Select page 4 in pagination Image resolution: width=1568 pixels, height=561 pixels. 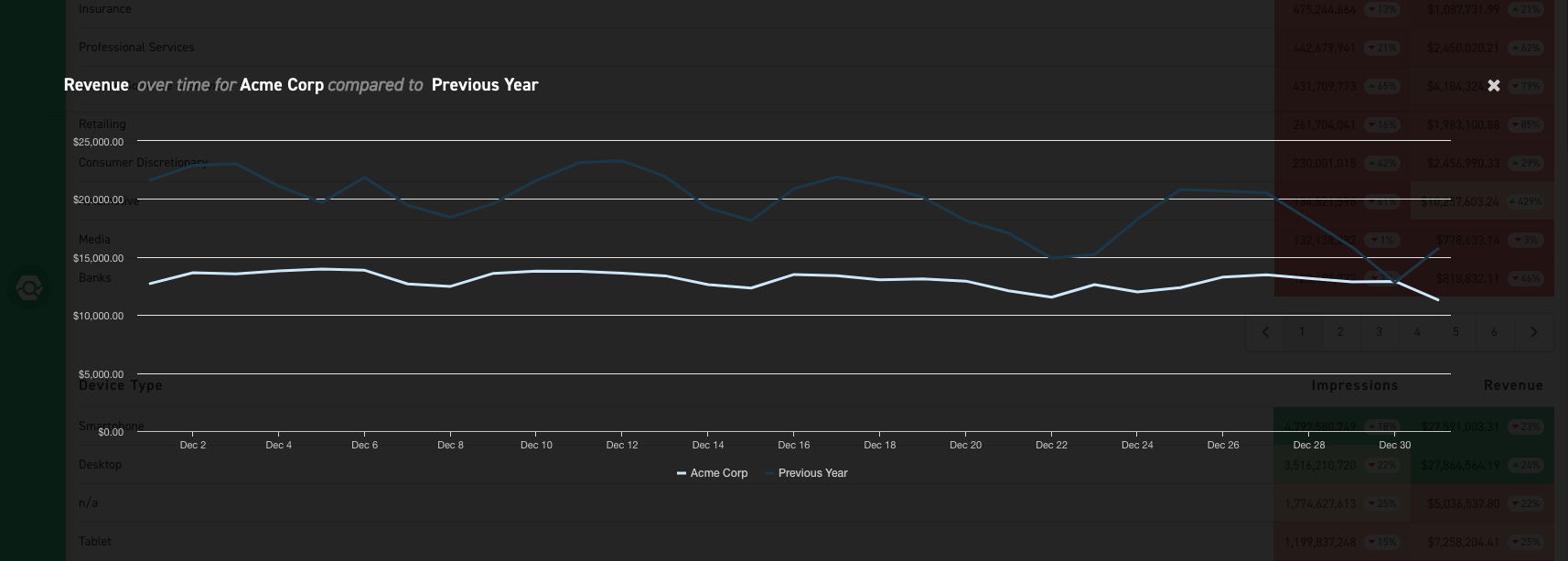pos(1417,332)
